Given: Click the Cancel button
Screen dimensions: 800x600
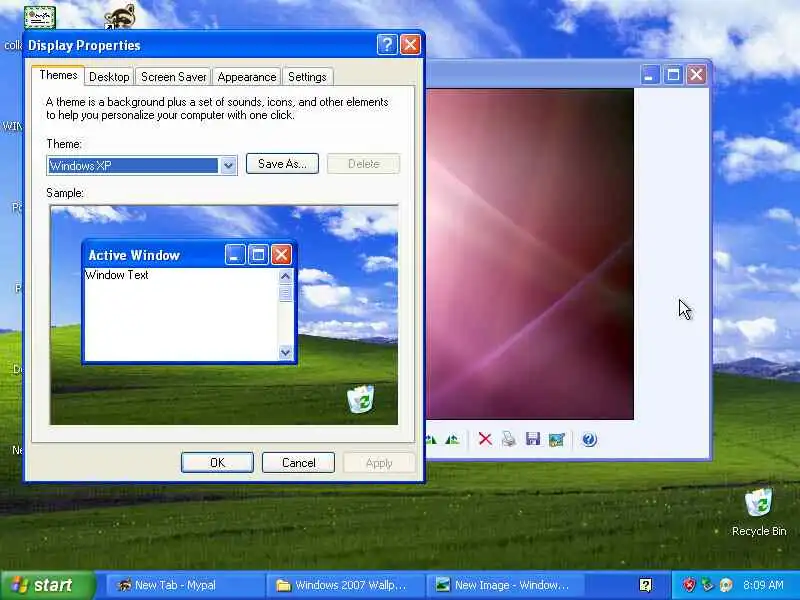Looking at the screenshot, I should (298, 463).
